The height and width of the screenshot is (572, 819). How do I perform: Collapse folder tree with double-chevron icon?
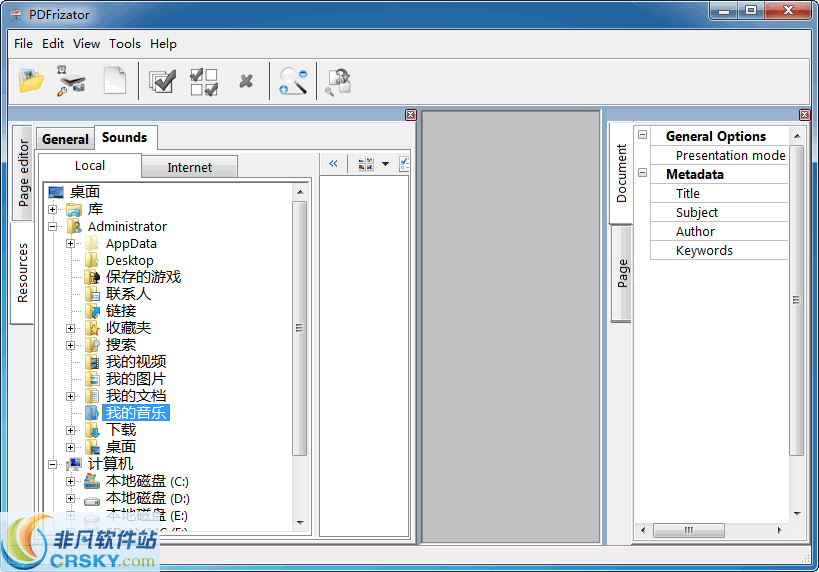click(333, 164)
